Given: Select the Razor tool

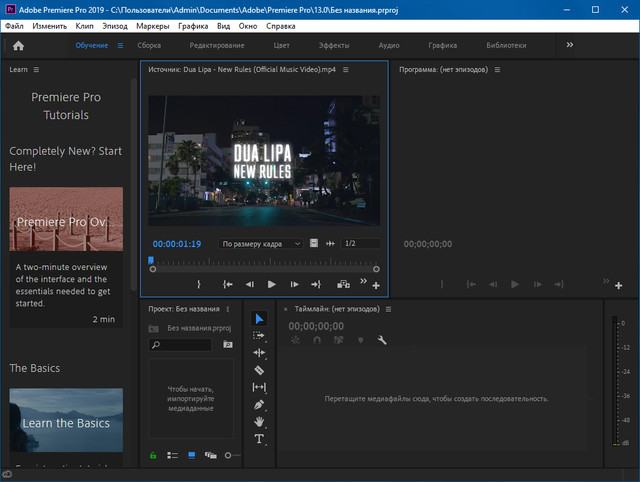Looking at the screenshot, I should (259, 370).
